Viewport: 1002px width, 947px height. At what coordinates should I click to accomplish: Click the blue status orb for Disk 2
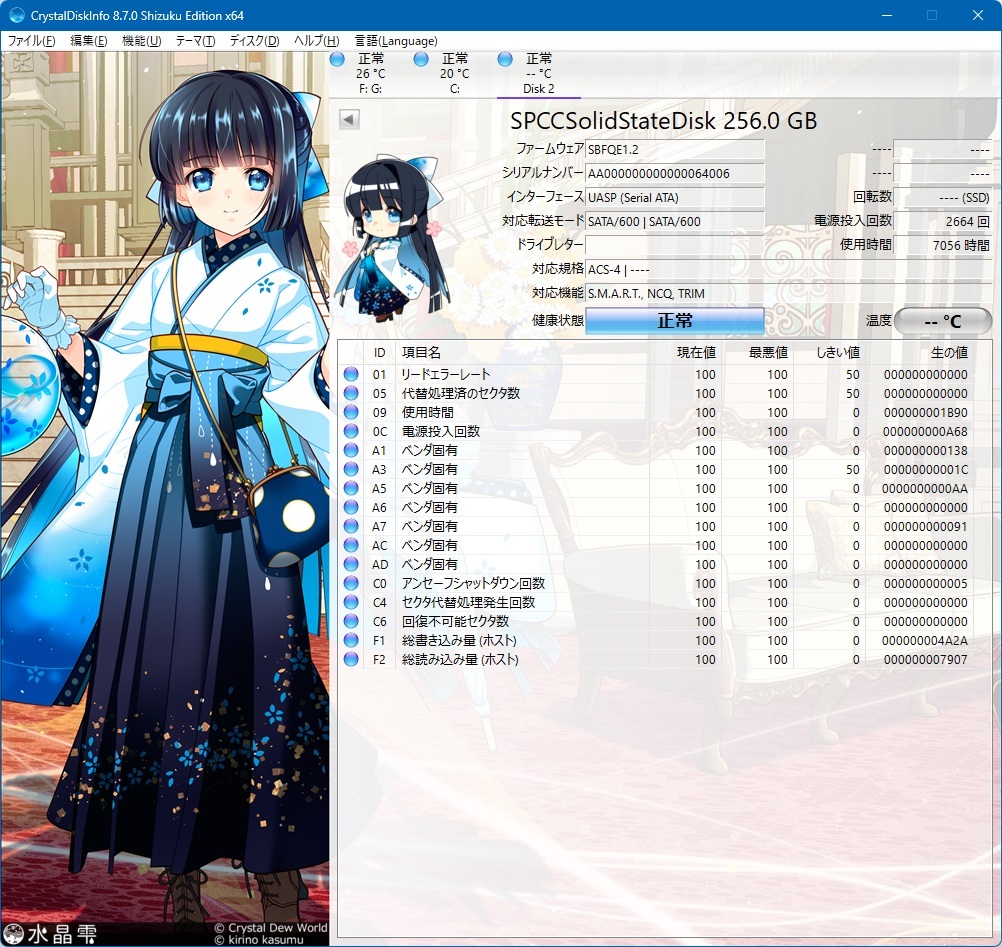pyautogui.click(x=505, y=59)
